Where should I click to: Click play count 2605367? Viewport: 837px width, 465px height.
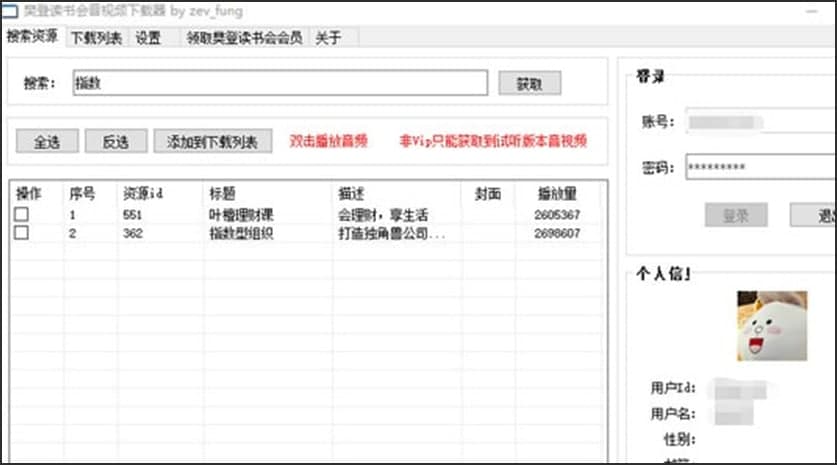tap(557, 215)
